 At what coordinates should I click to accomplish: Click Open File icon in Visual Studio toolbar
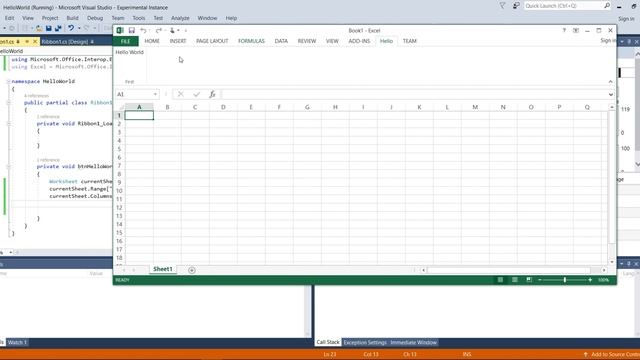click(39, 28)
